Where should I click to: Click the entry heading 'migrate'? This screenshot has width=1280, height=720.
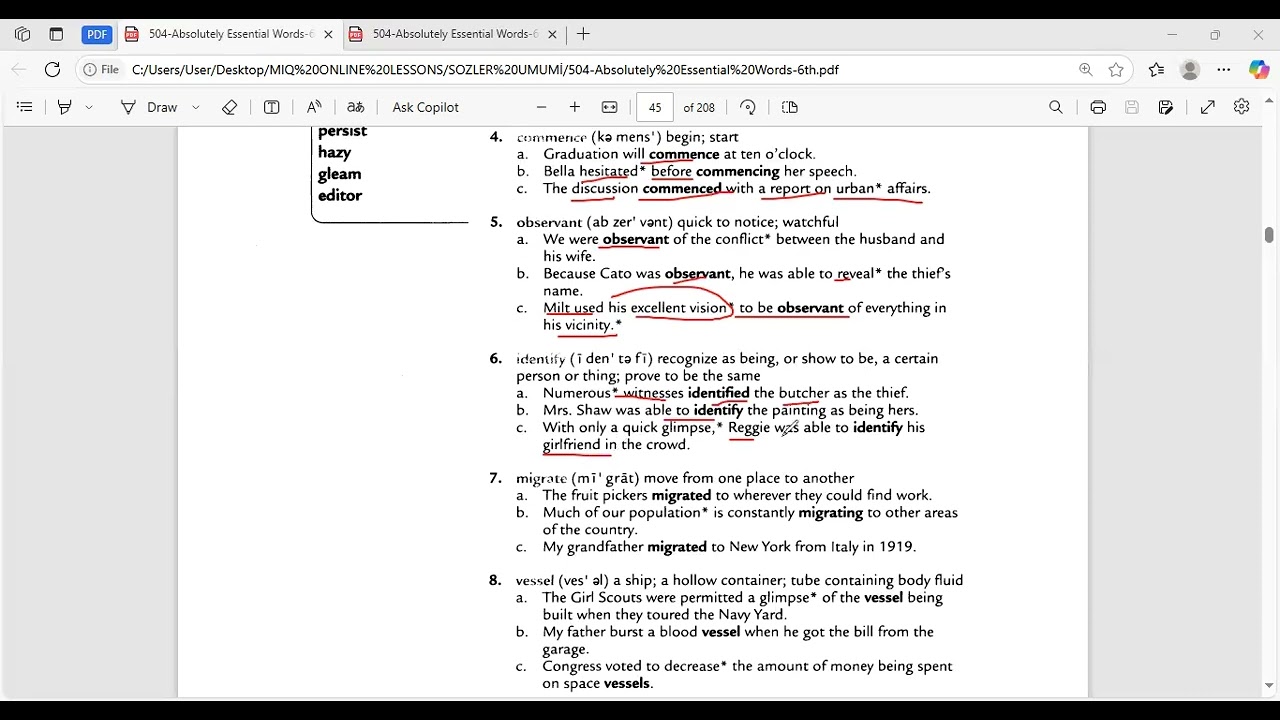[541, 478]
